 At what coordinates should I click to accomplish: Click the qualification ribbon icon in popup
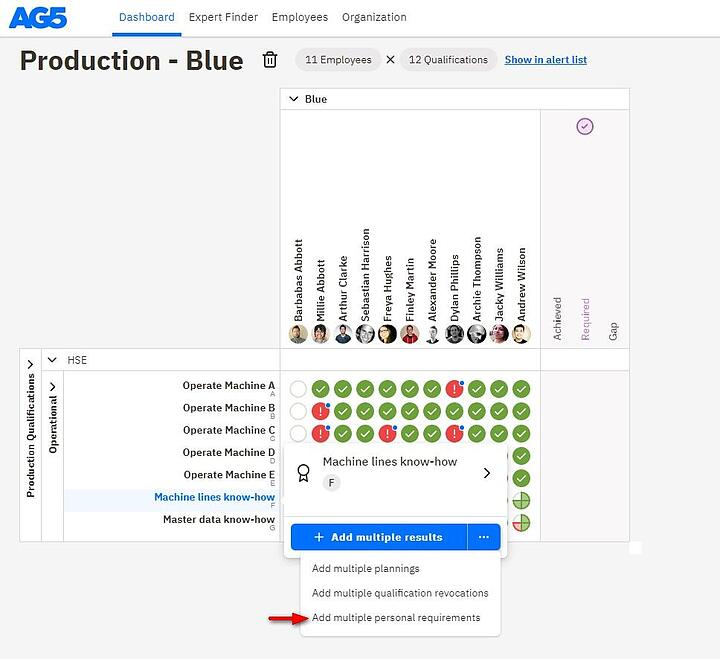tap(304, 471)
